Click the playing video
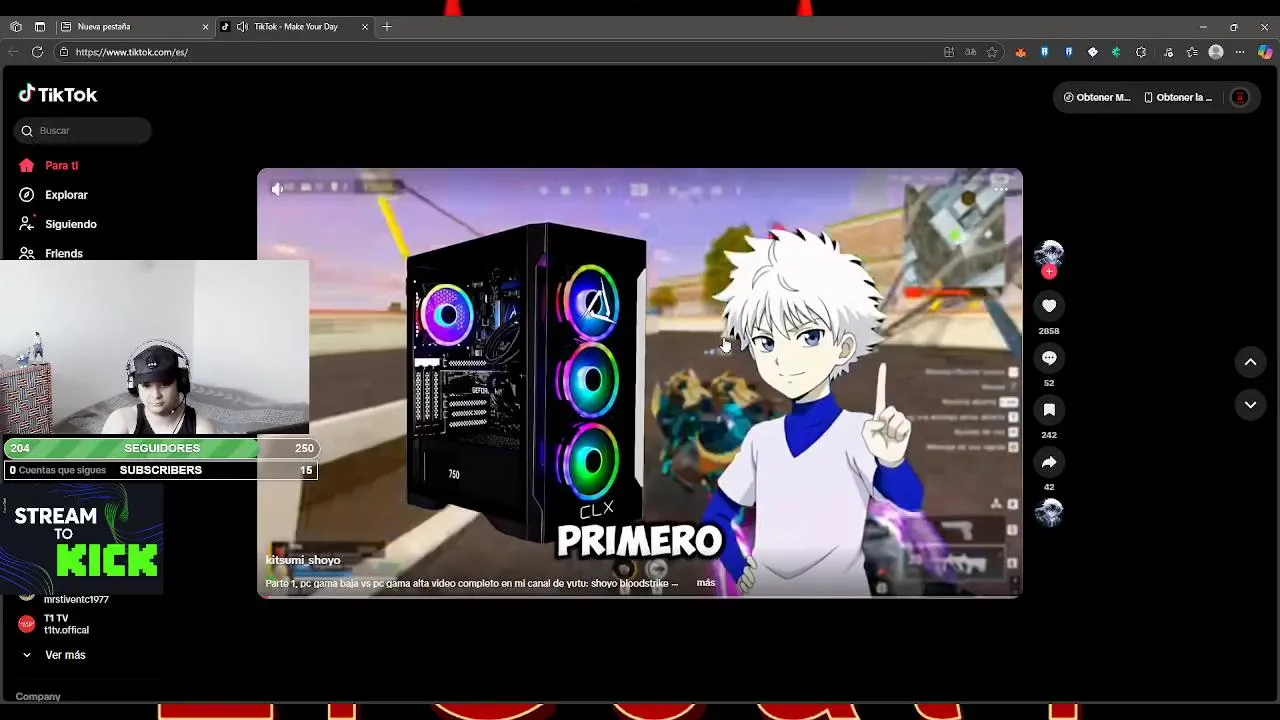 point(640,383)
